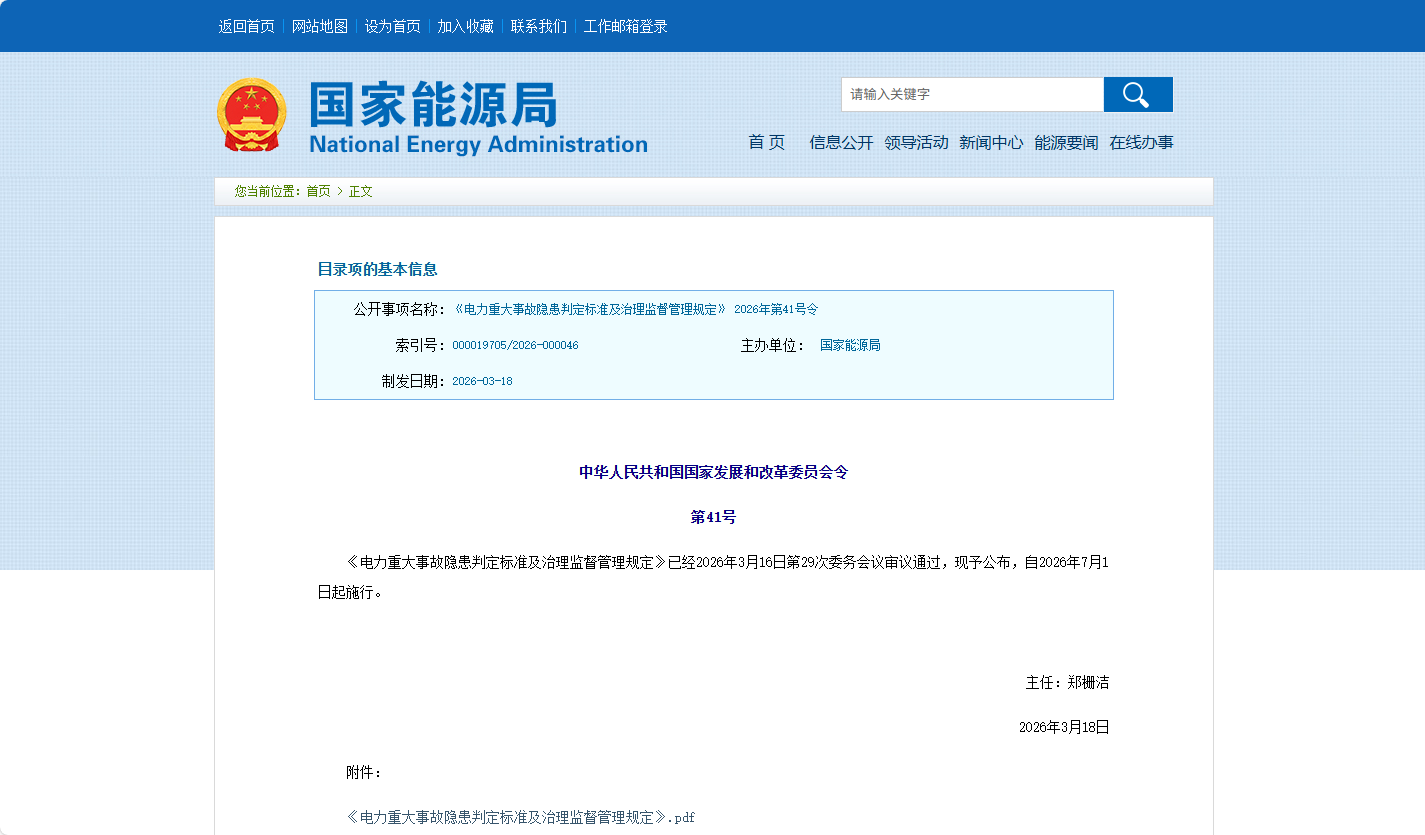
Task: Click the magnifying glass search icon
Action: coord(1137,95)
